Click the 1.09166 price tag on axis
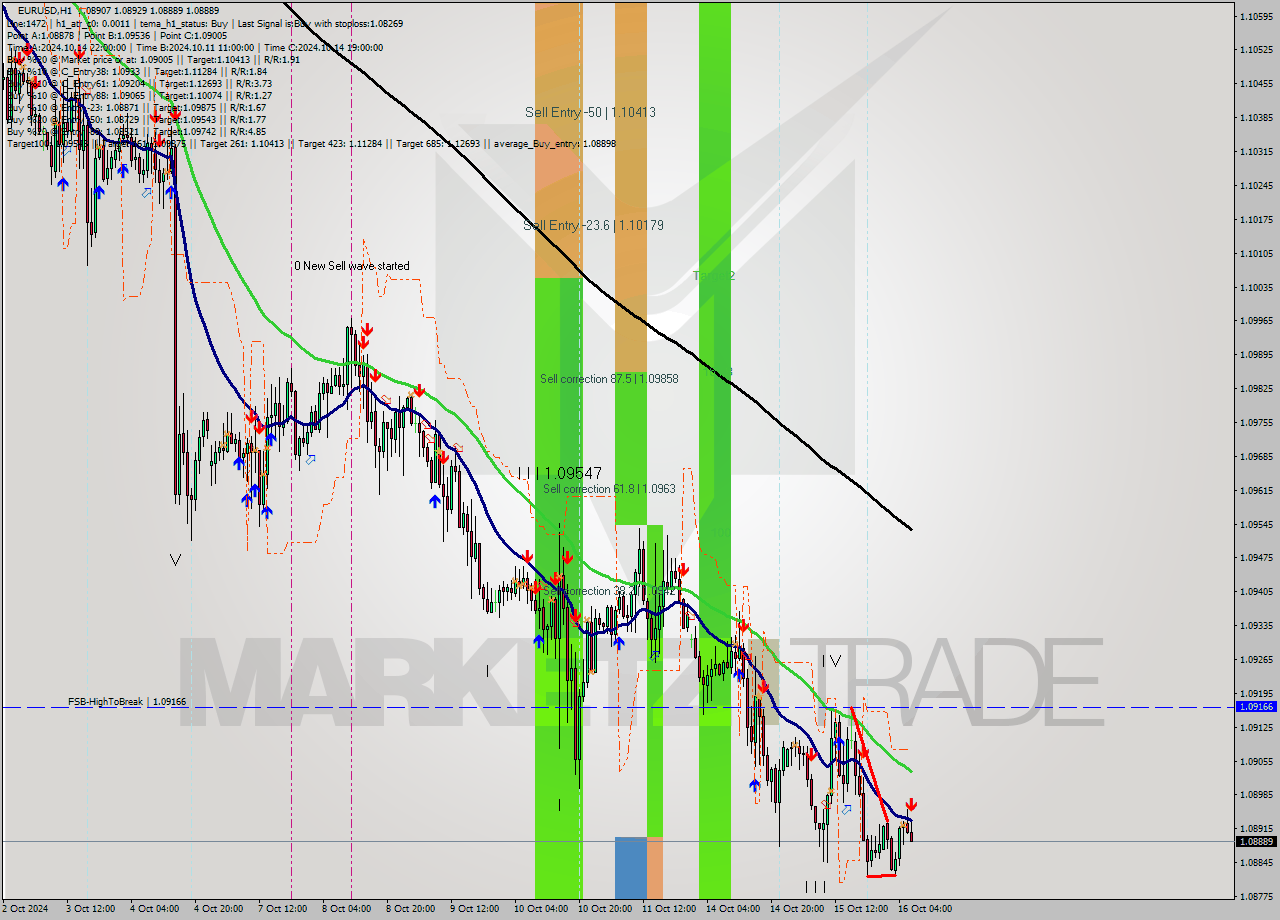The image size is (1280, 920). [x=1256, y=707]
